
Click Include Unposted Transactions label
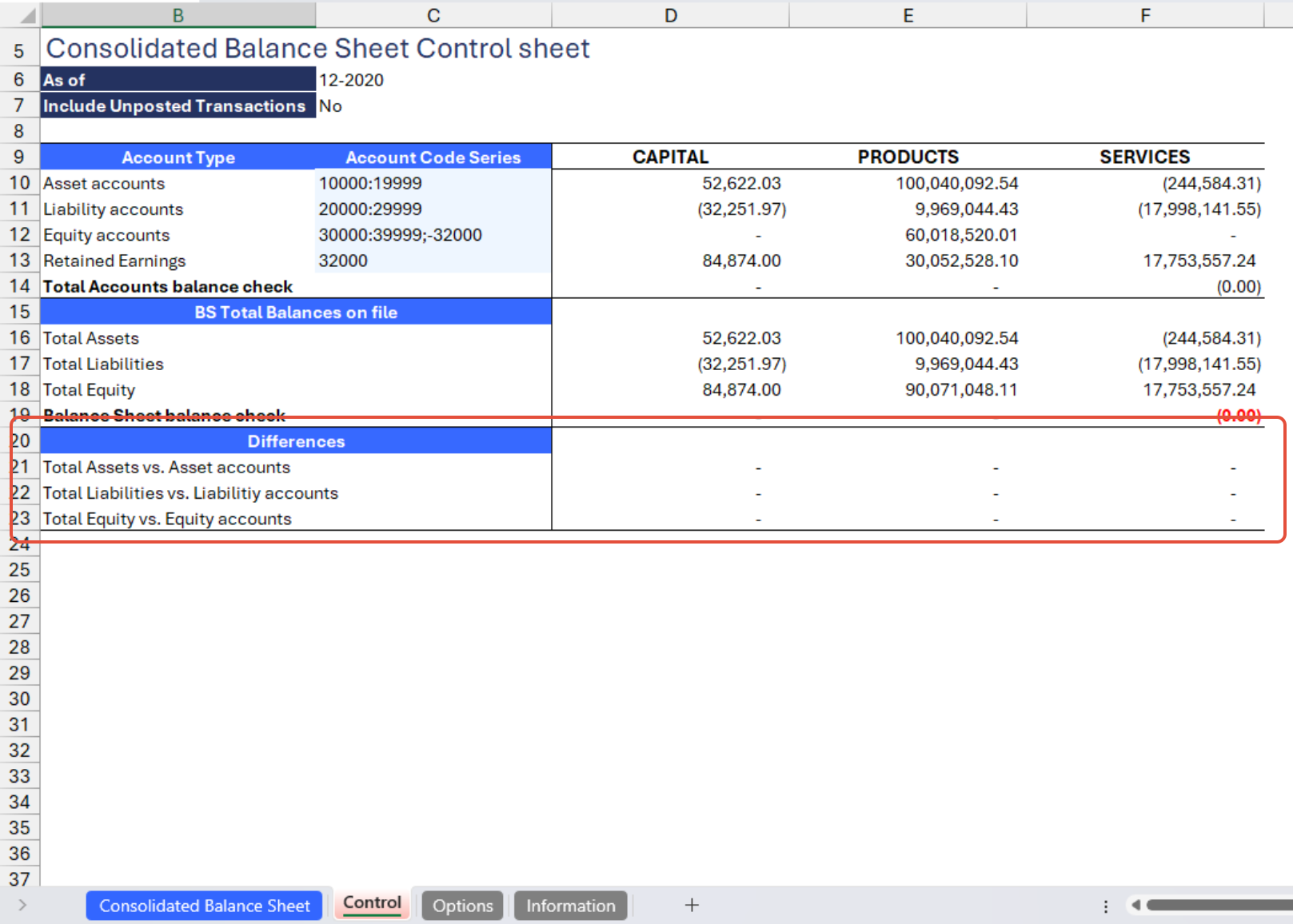coord(178,106)
